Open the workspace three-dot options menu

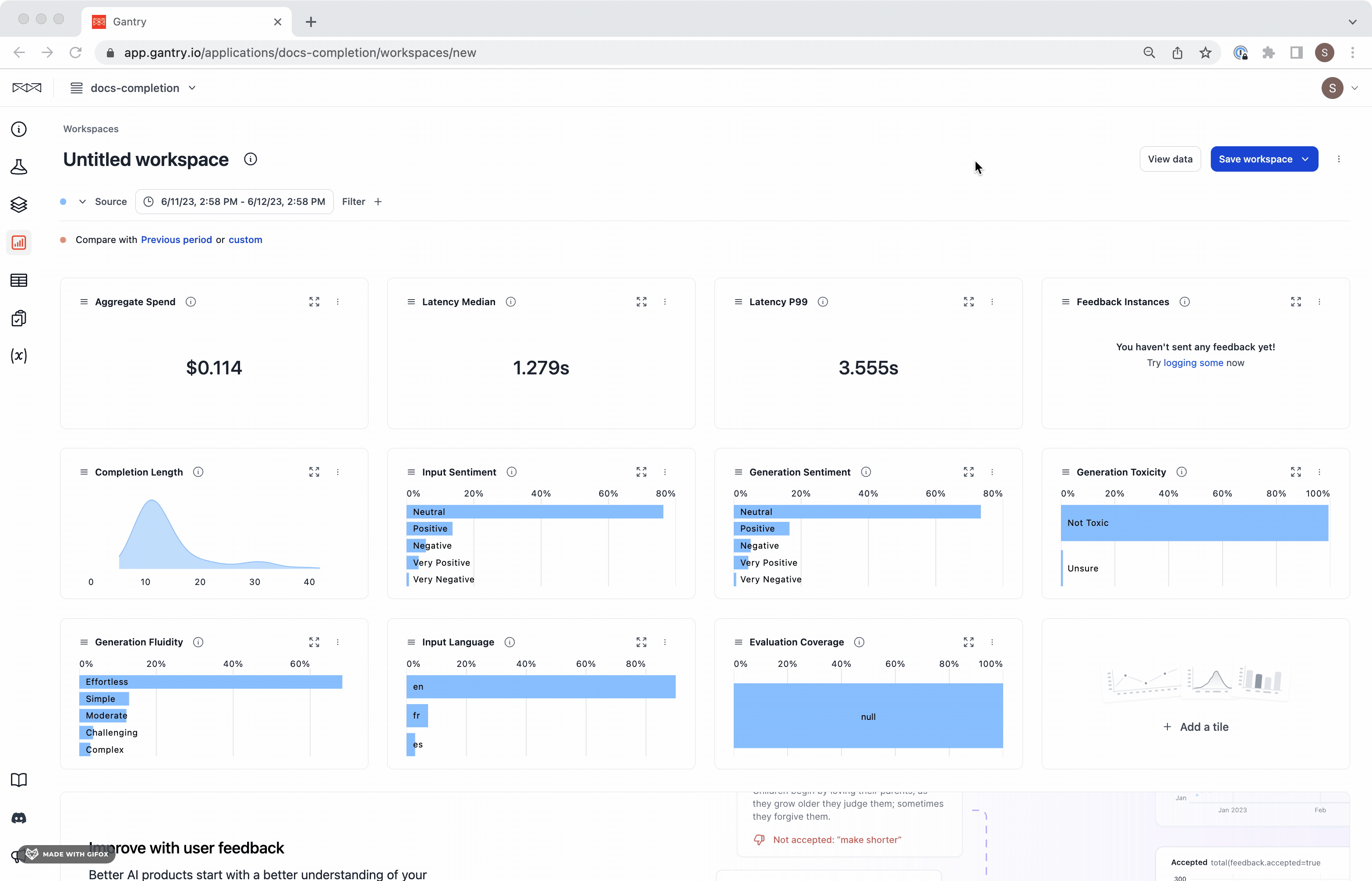pyautogui.click(x=1339, y=159)
